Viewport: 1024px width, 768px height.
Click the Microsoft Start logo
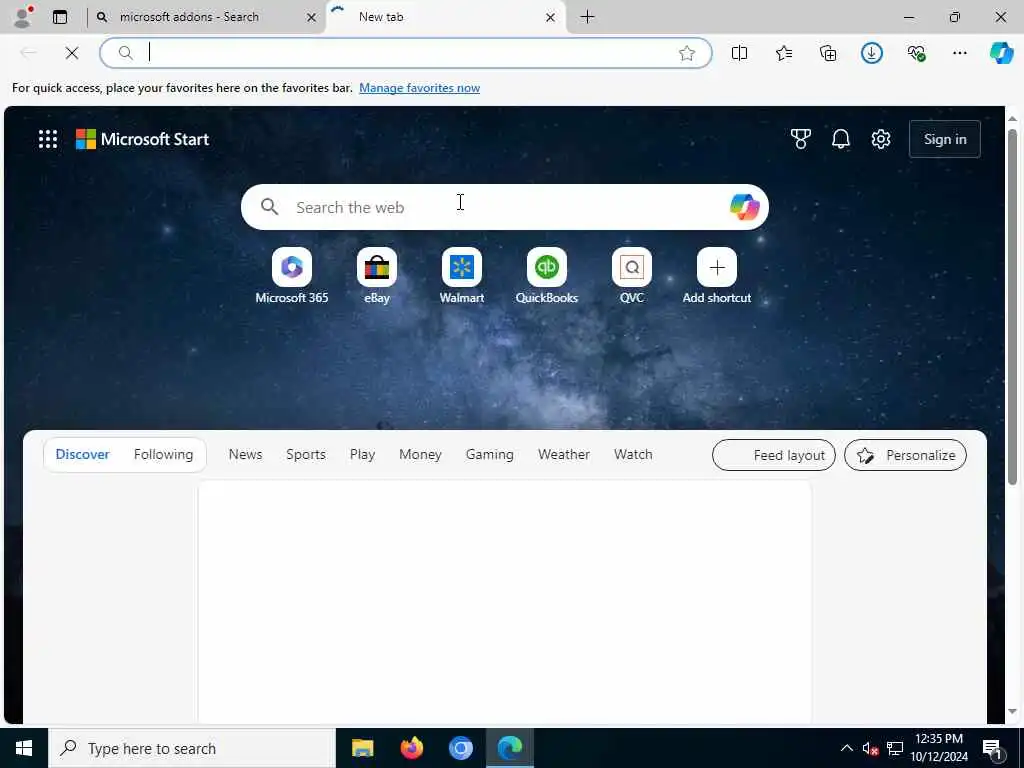pos(142,139)
